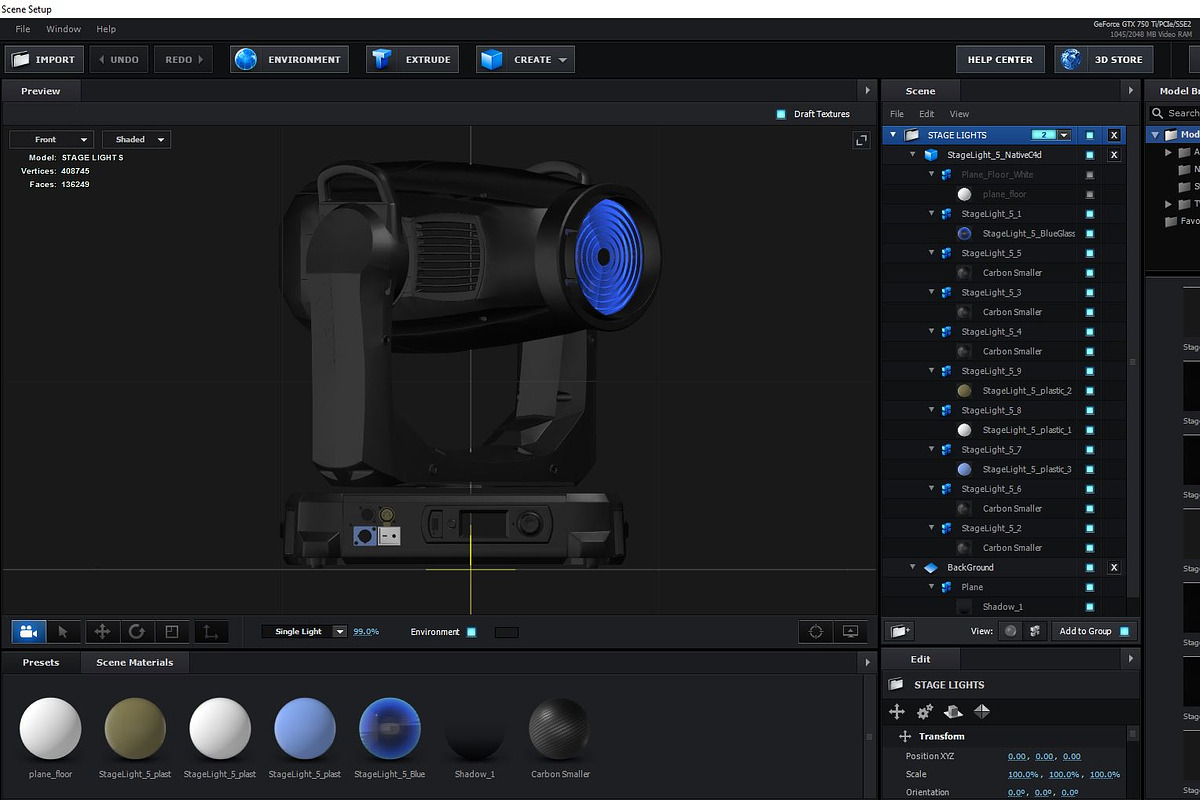Create a new group folder in Scene
This screenshot has height=800, width=1200.
(899, 631)
